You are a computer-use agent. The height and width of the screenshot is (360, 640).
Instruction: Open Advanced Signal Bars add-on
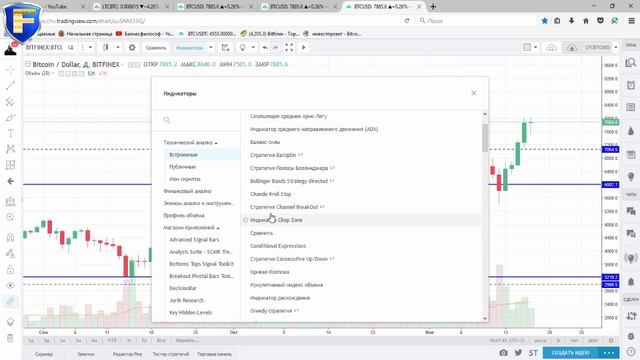pos(194,240)
